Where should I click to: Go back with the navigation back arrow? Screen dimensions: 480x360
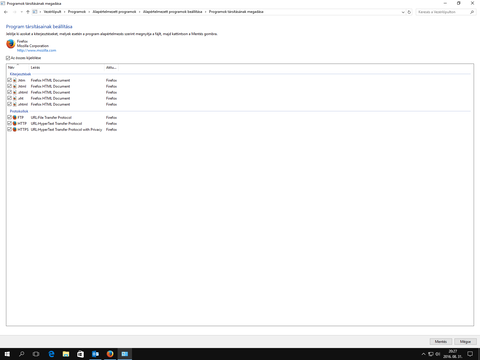(x=6, y=12)
